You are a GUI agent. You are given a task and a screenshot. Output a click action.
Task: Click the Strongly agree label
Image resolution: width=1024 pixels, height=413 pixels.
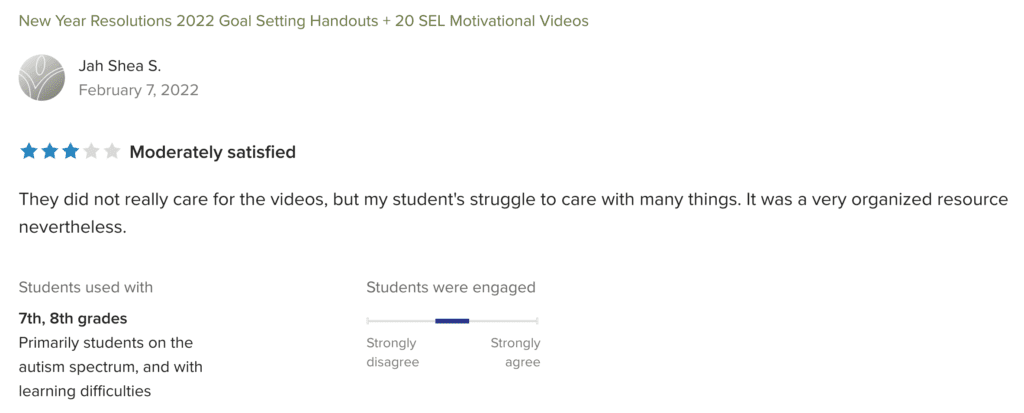coord(515,352)
